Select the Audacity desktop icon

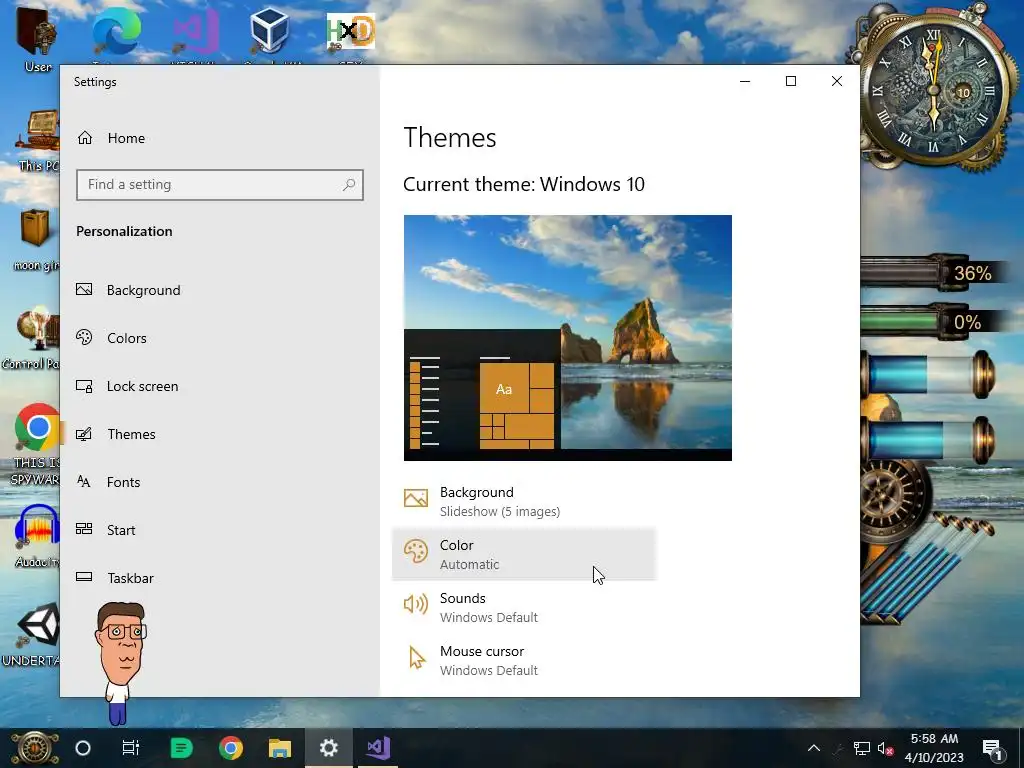(37, 537)
